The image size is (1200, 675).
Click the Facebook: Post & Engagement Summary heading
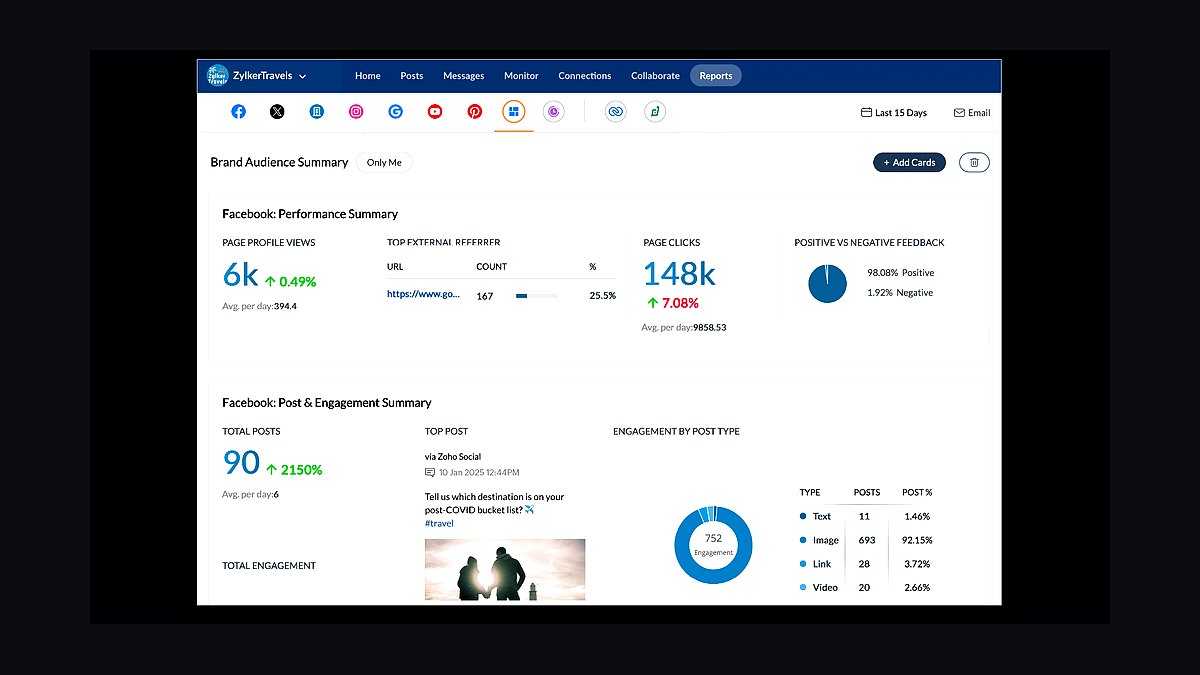327,403
